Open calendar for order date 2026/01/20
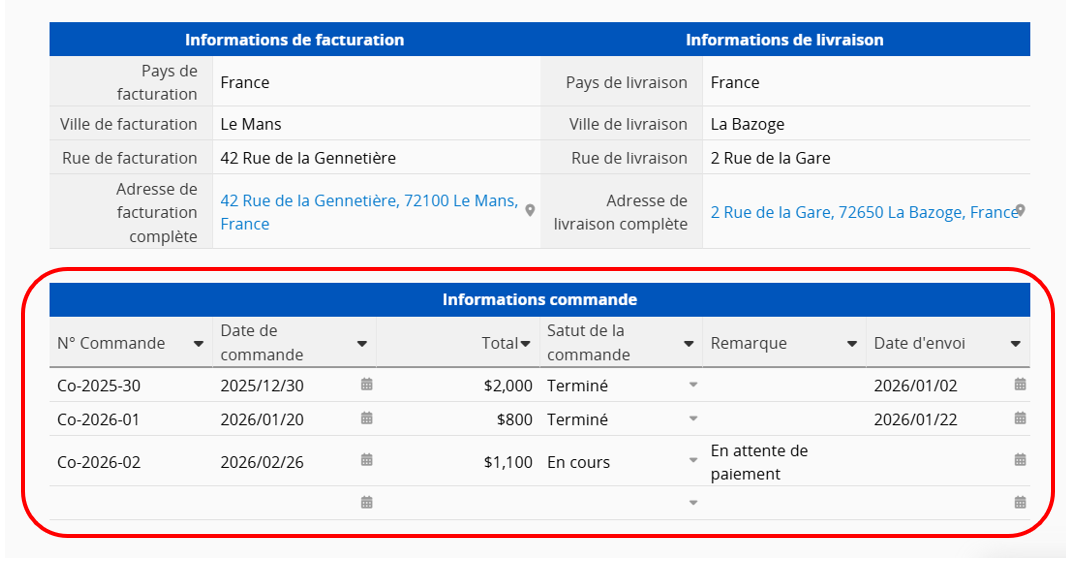This screenshot has width=1066, height=561. click(x=367, y=418)
